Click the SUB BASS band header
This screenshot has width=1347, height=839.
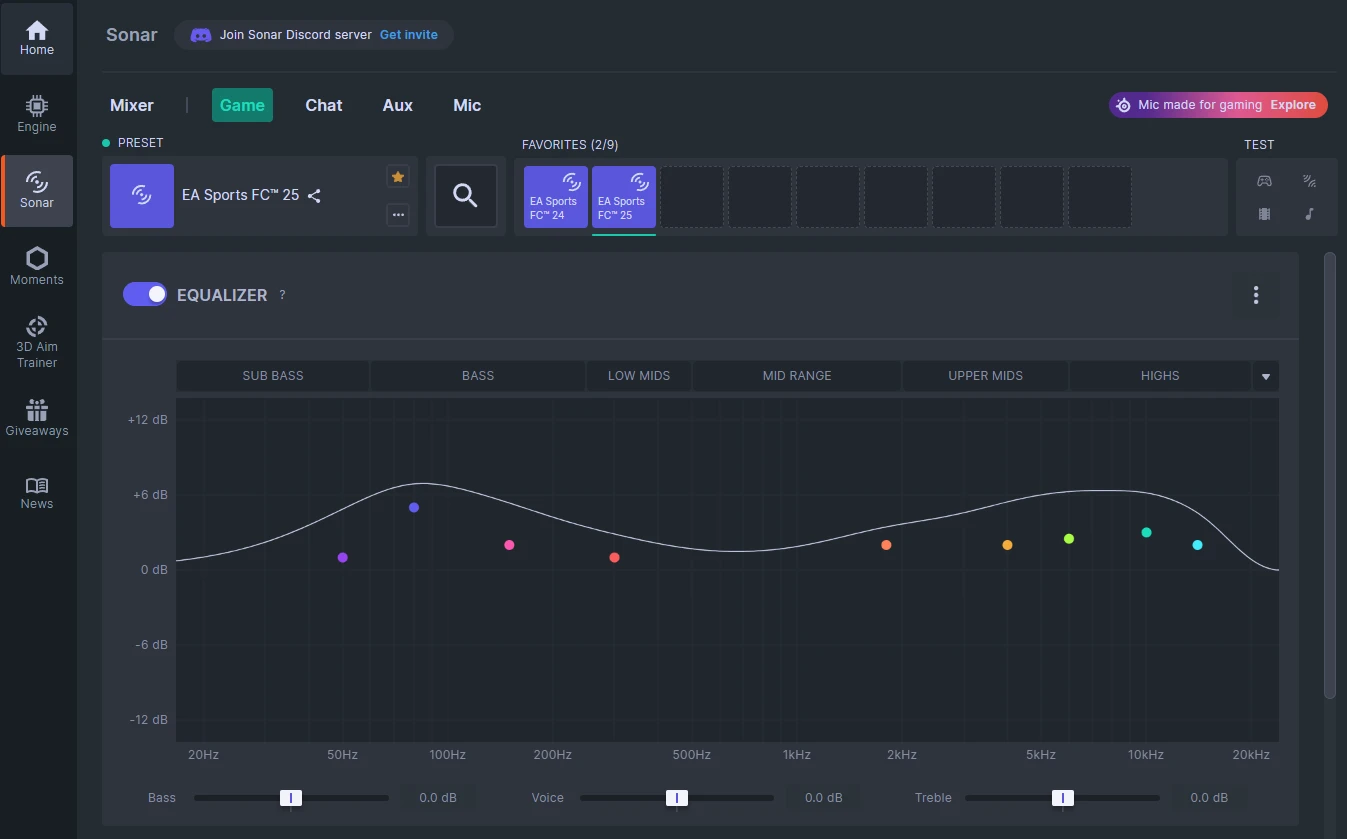point(273,376)
